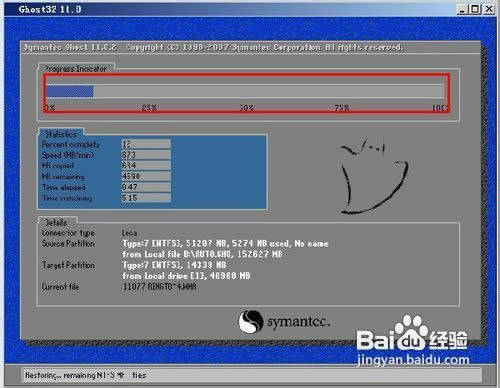Image resolution: width=500 pixels, height=388 pixels.
Task: Maximize the Ghost32 11.0 window
Action: pos(475,9)
